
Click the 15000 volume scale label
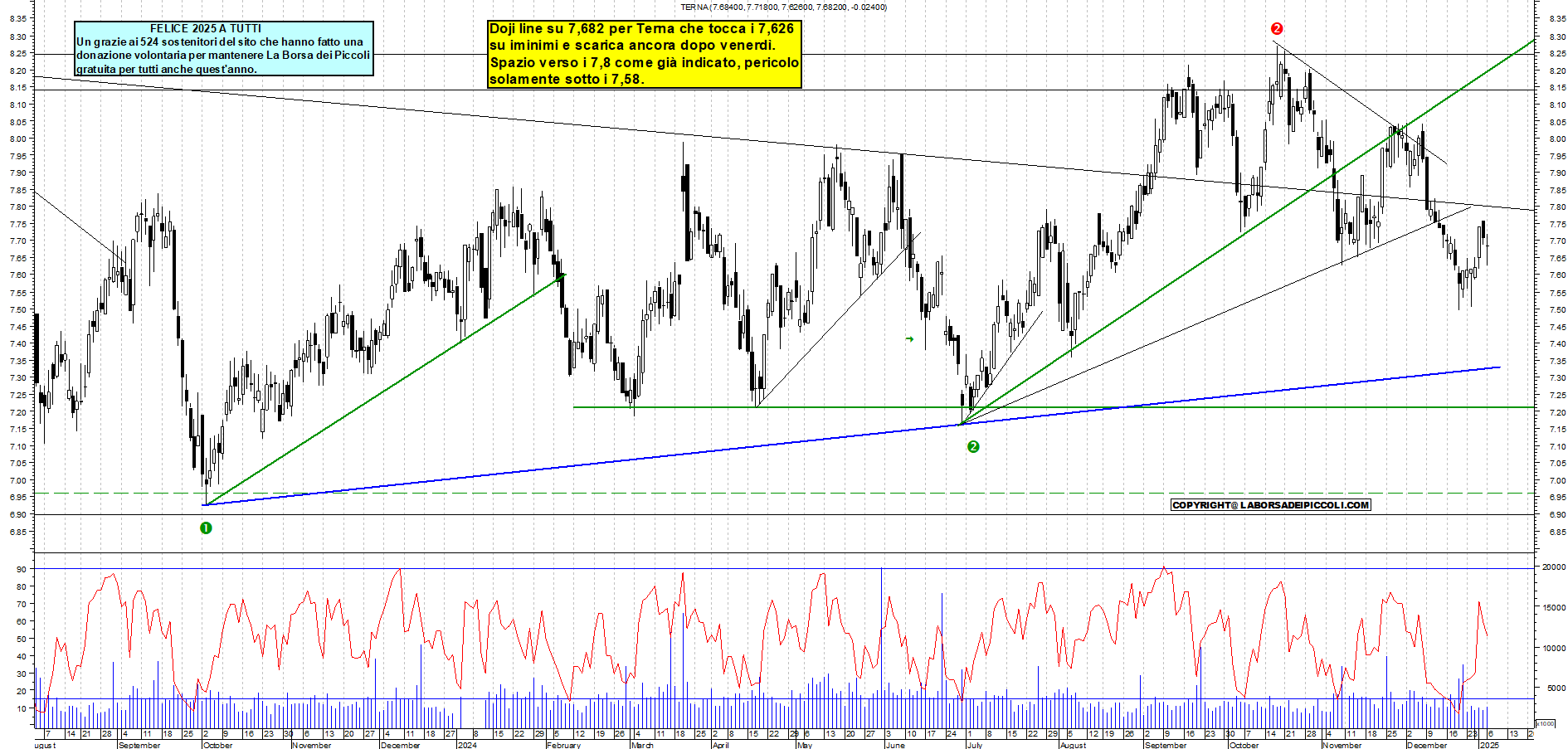(1554, 608)
